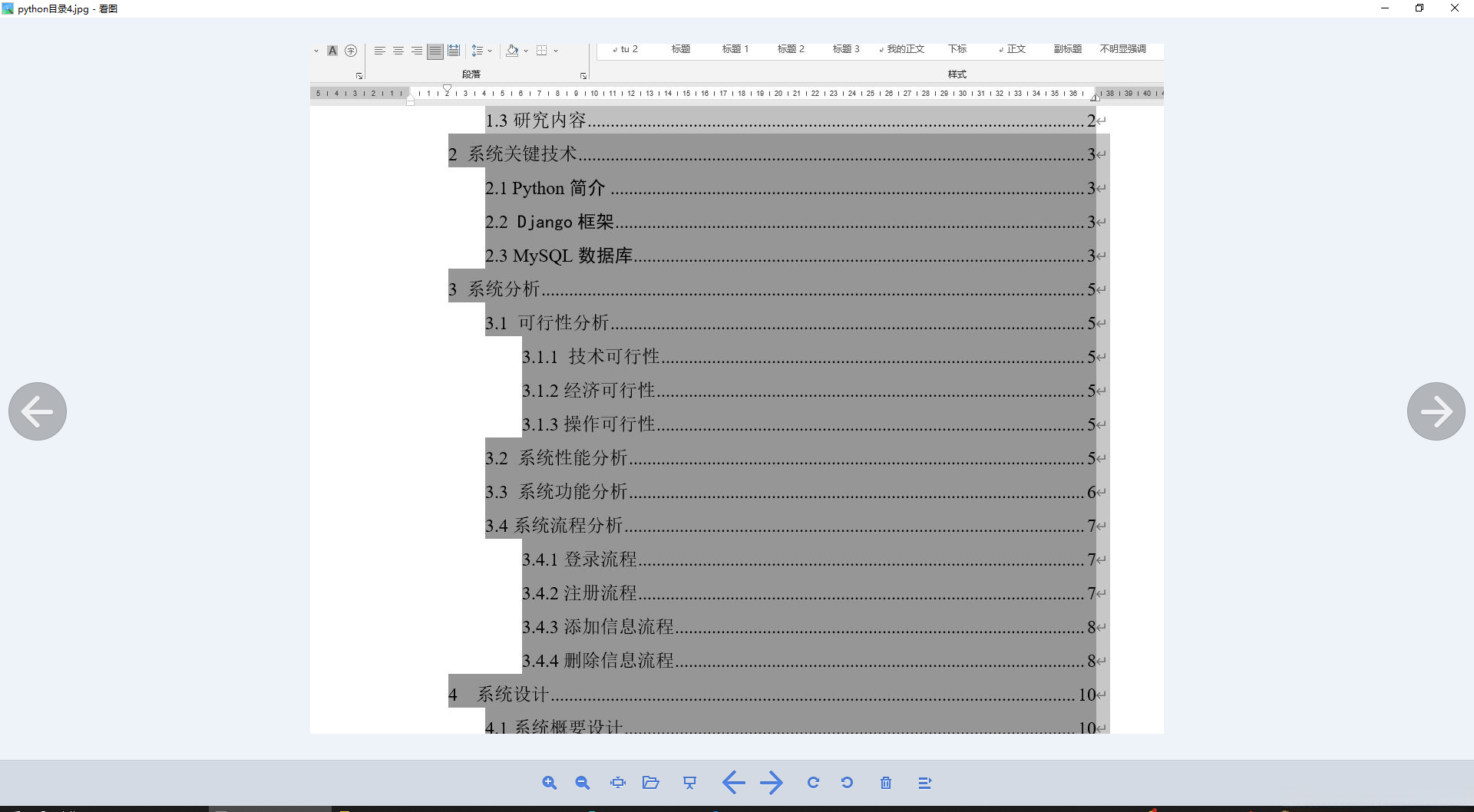Rotate the image clockwise
Viewport: 1474px width, 812px height.
pyautogui.click(x=812, y=782)
